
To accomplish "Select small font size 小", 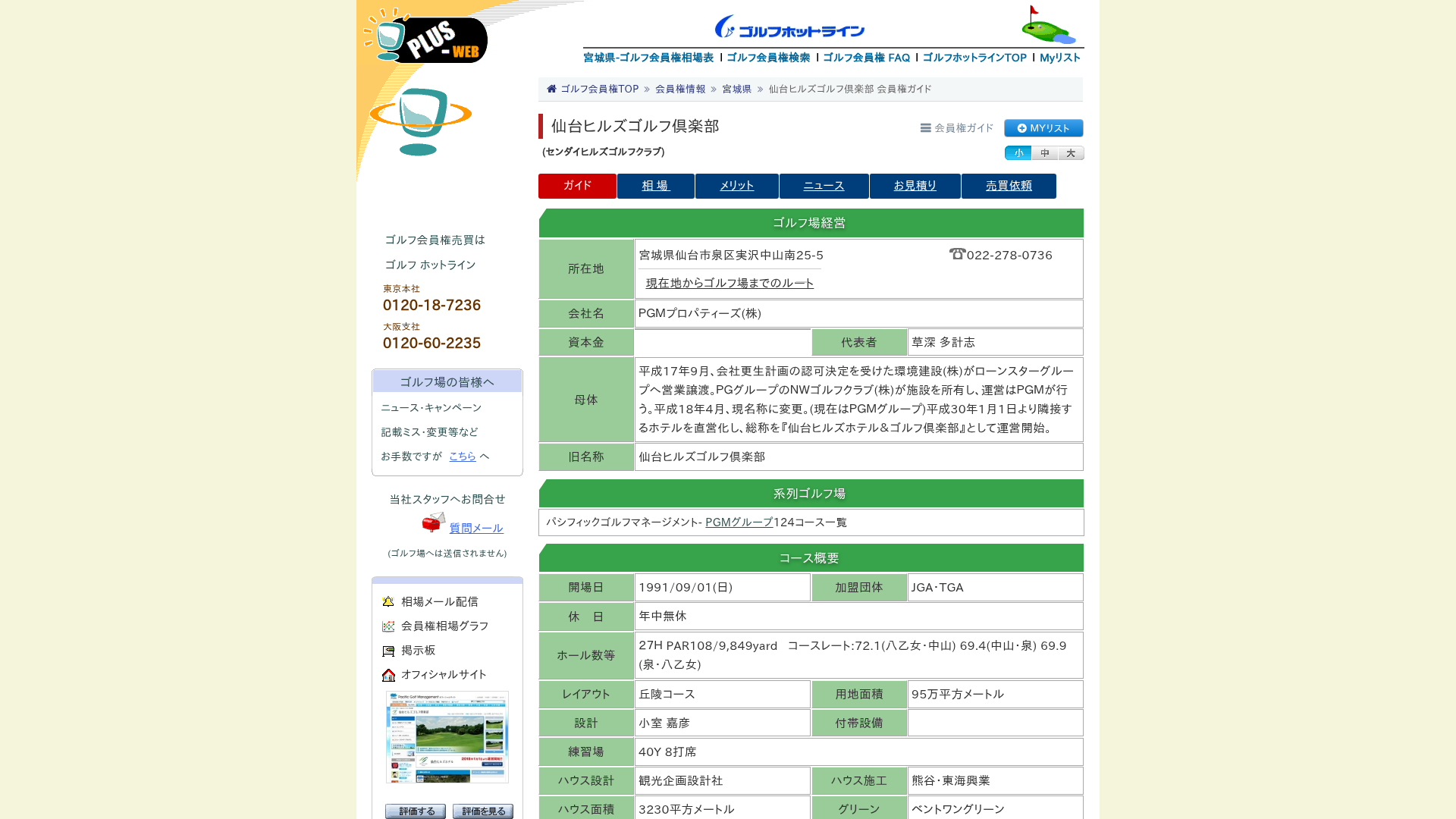I will click(x=1018, y=153).
